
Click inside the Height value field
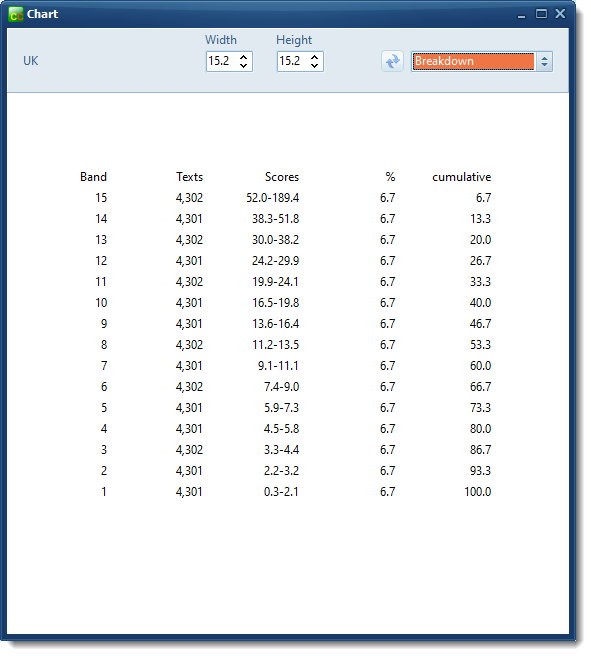tap(293, 62)
